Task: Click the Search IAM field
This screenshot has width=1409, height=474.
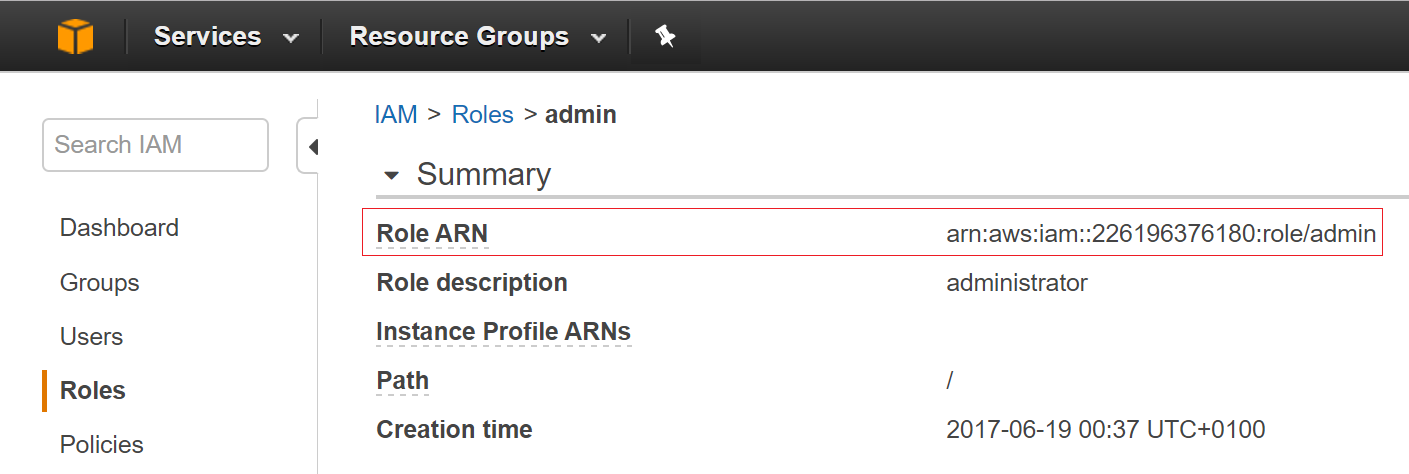Action: pos(155,145)
